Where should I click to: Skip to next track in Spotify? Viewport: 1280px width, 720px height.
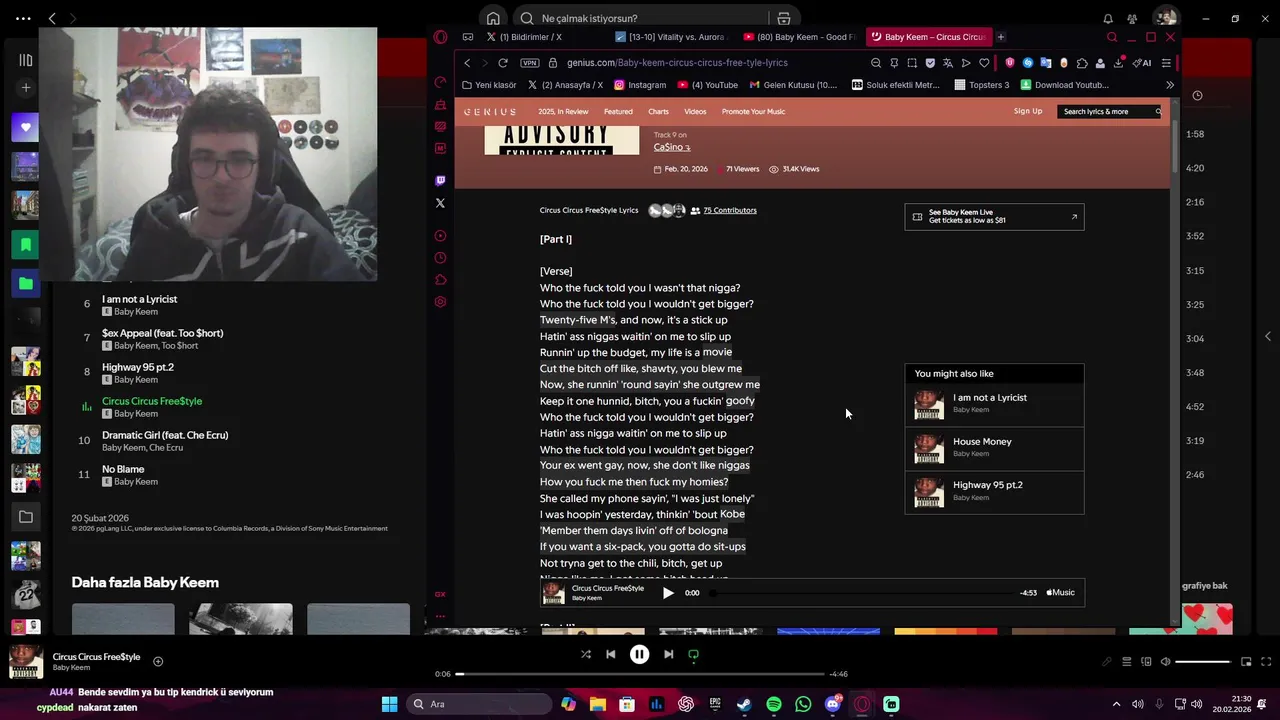click(x=668, y=654)
